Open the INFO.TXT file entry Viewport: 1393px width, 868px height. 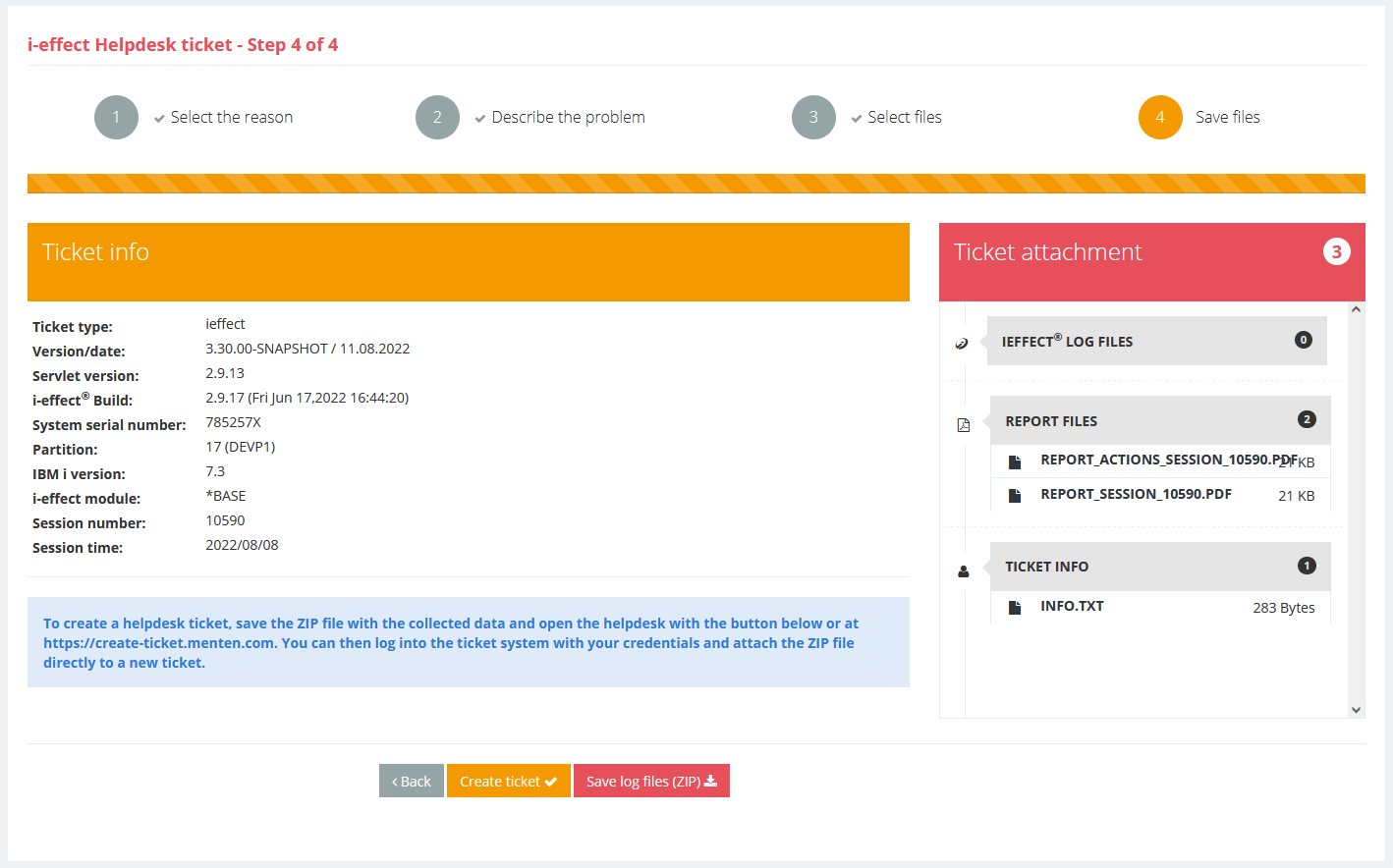(x=1072, y=607)
